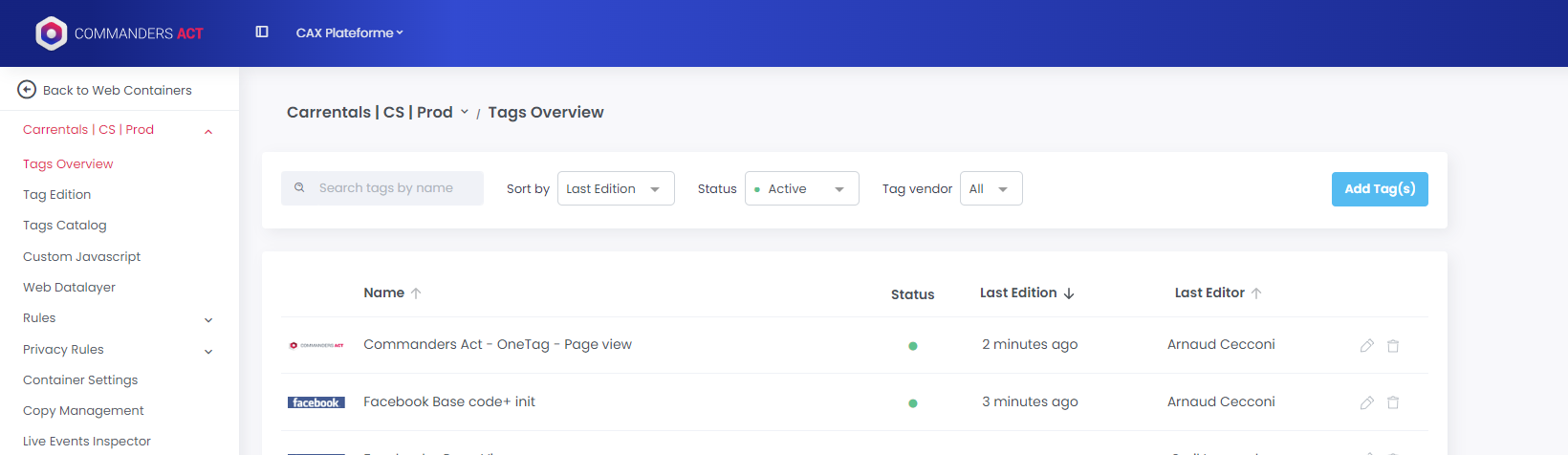Open the Status Active dropdown
1568x455 pixels.
[801, 189]
